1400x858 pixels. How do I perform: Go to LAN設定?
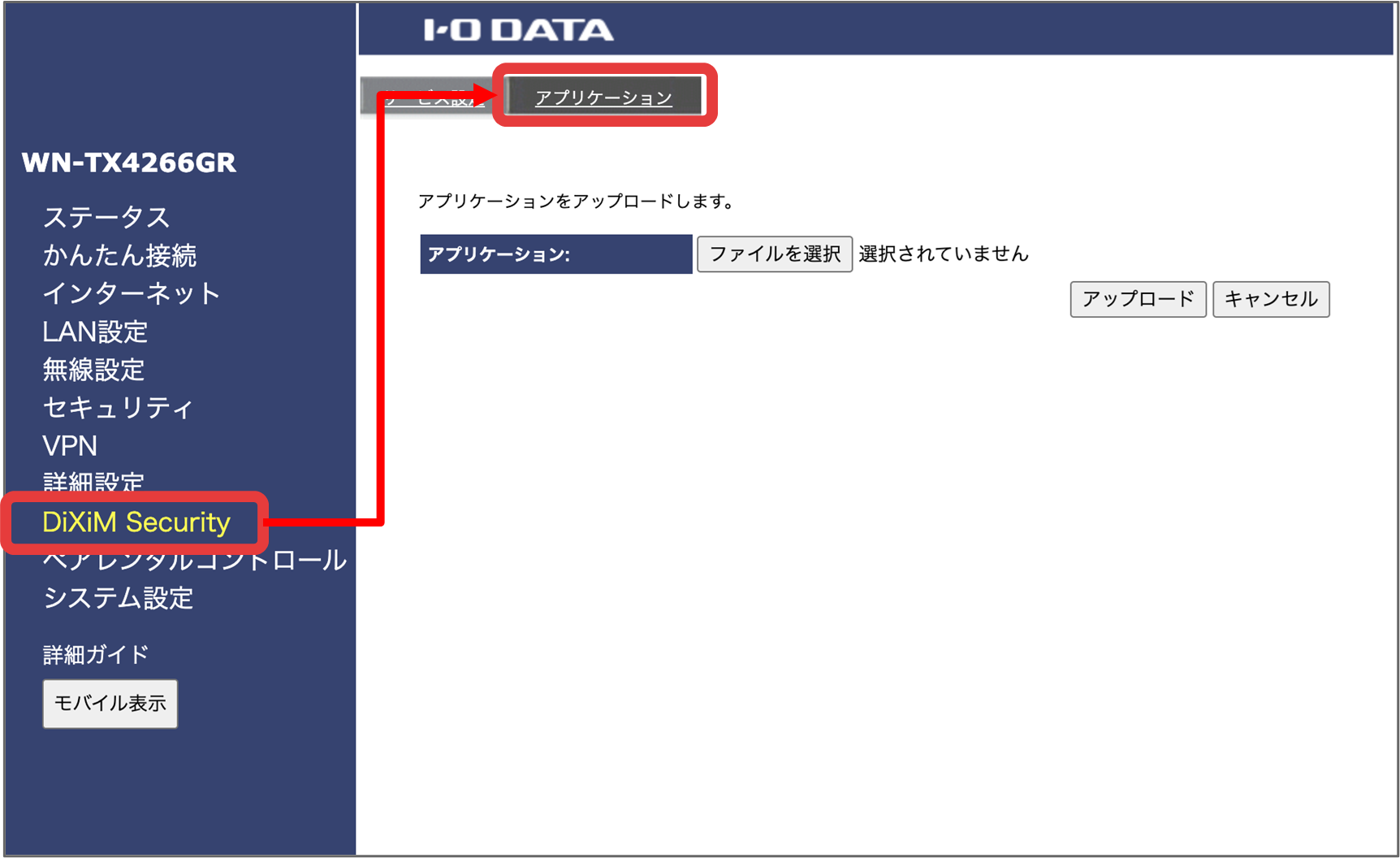point(95,331)
